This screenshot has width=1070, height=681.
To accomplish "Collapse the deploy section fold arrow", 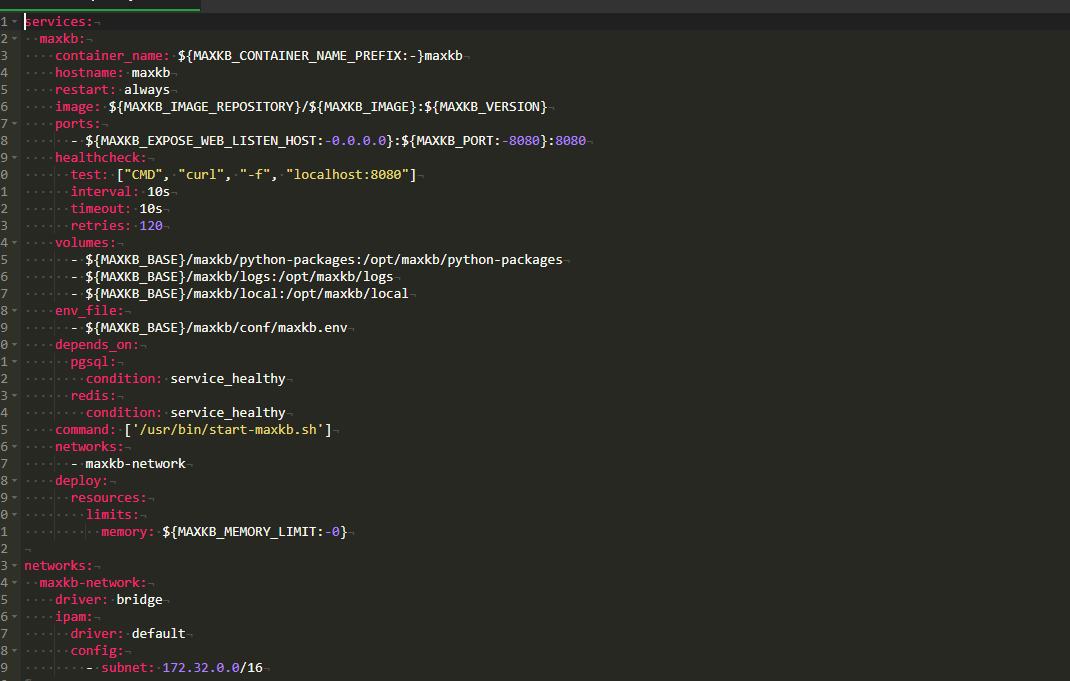I will point(14,480).
